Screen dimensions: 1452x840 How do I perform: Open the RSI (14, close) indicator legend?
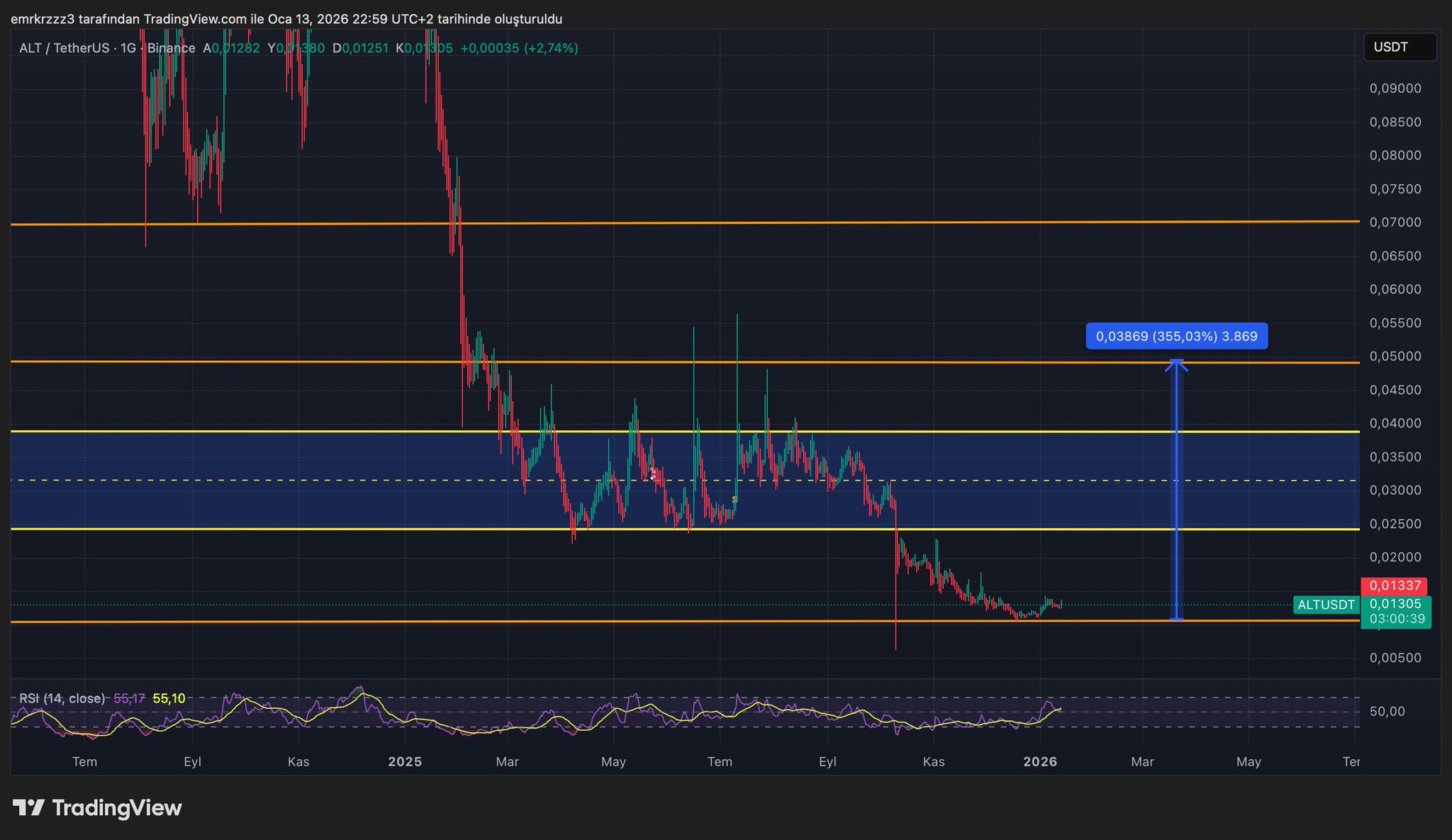62,698
